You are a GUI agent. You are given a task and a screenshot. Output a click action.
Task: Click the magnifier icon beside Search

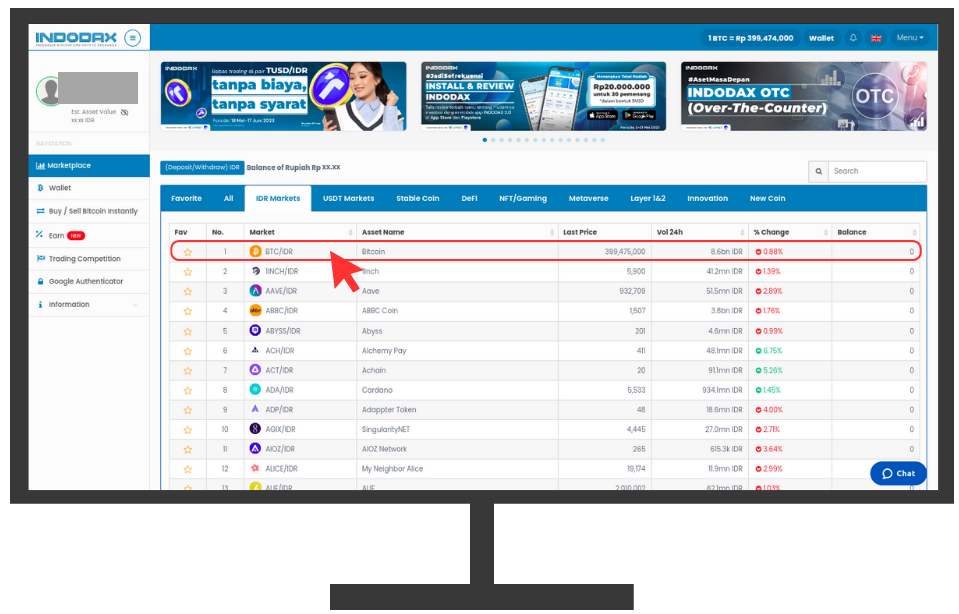coord(818,171)
